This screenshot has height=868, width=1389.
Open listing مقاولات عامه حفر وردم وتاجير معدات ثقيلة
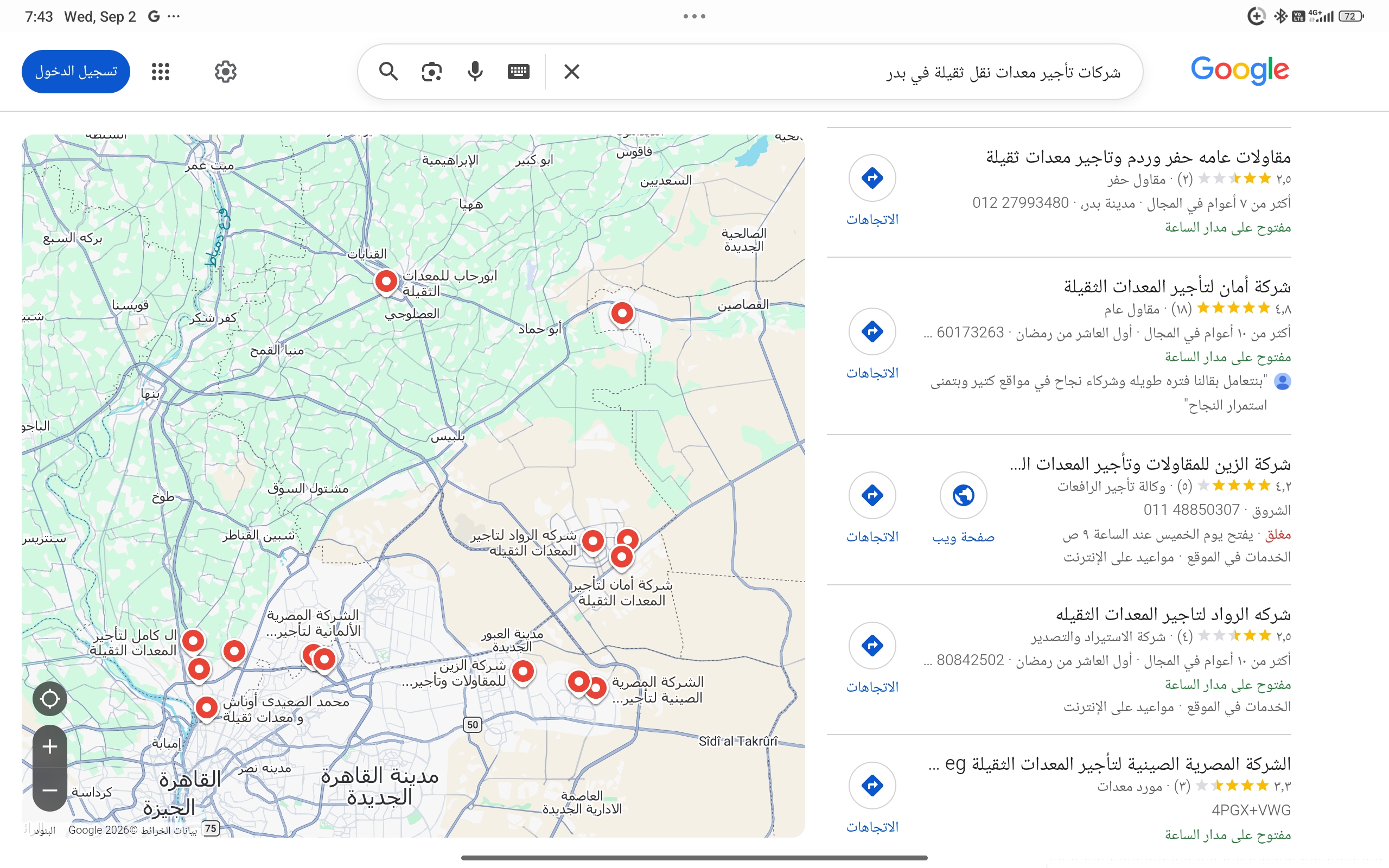[x=1138, y=157]
